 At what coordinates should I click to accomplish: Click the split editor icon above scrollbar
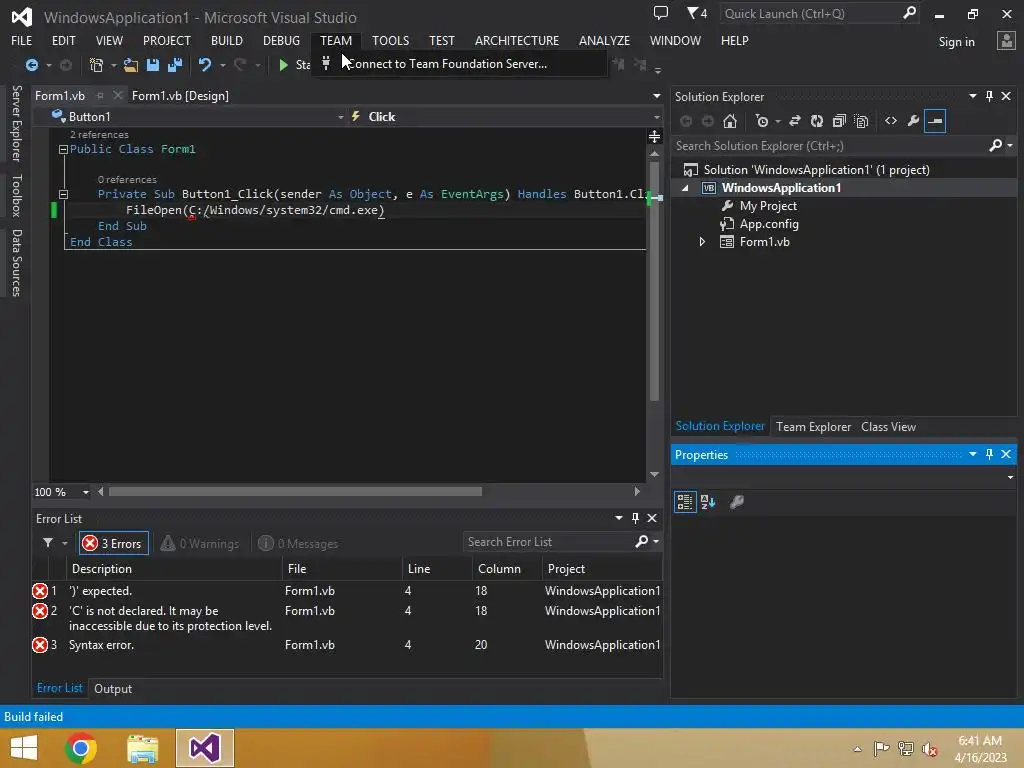pos(654,136)
